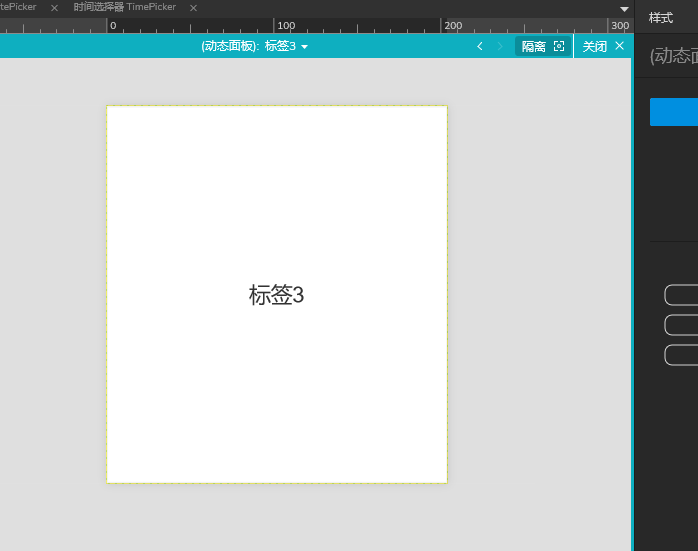
Task: Go to the next panel state arrow
Action: [x=499, y=46]
